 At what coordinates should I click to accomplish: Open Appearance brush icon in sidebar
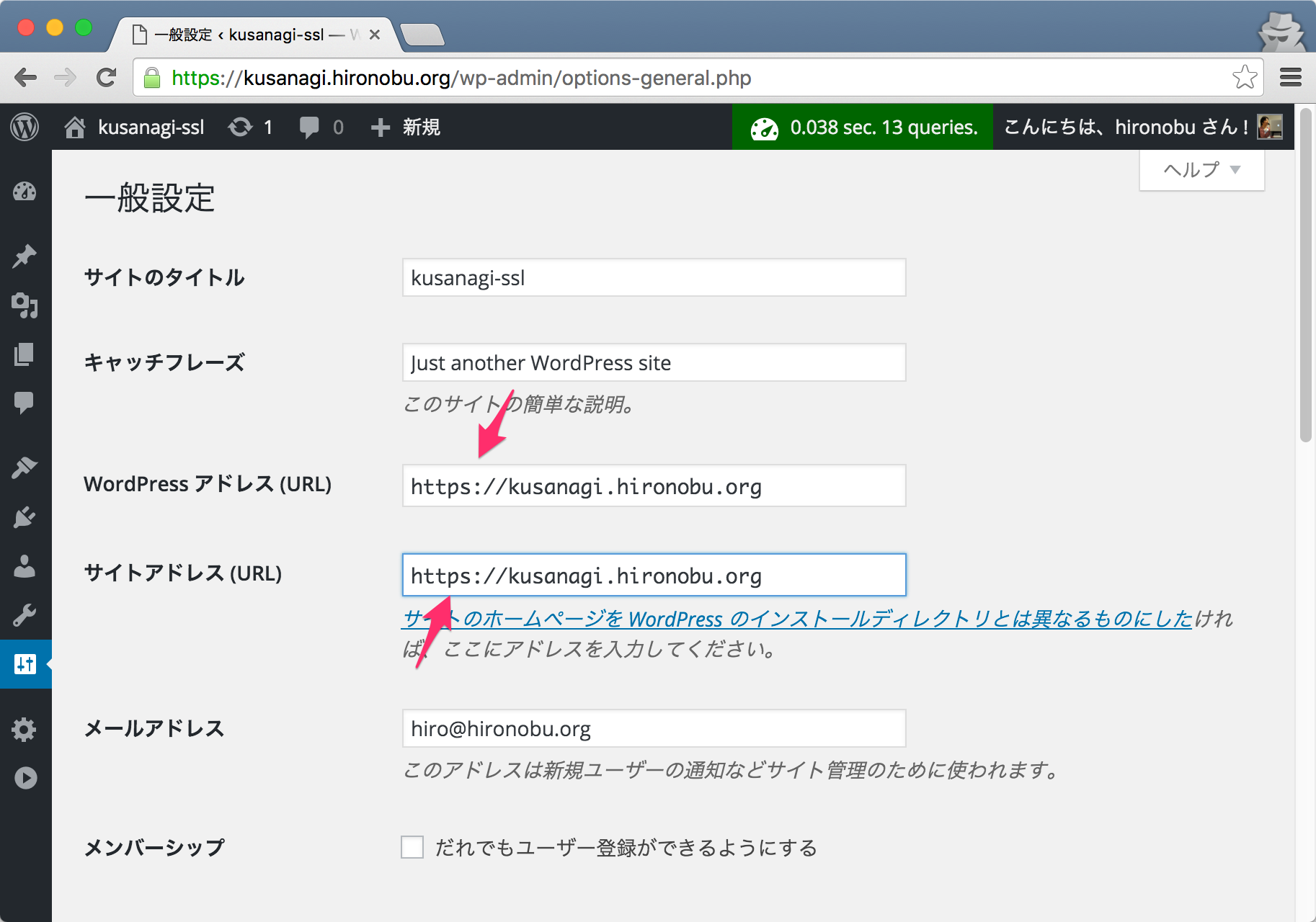pos(25,467)
